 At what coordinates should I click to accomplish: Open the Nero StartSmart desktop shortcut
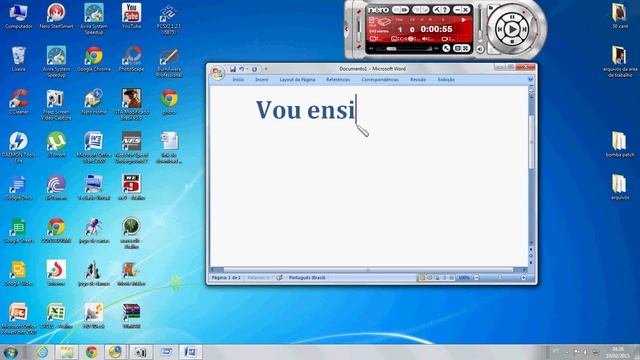click(x=56, y=16)
